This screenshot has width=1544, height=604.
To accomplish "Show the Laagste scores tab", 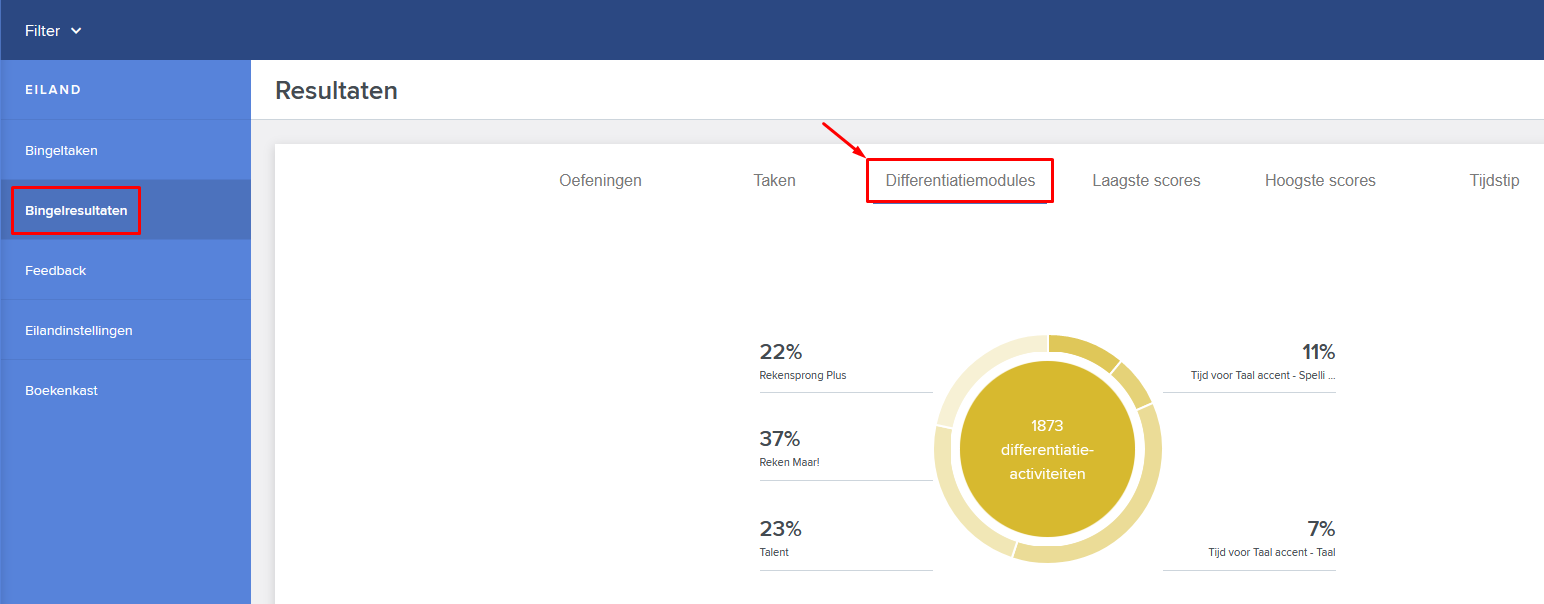I will point(1146,181).
